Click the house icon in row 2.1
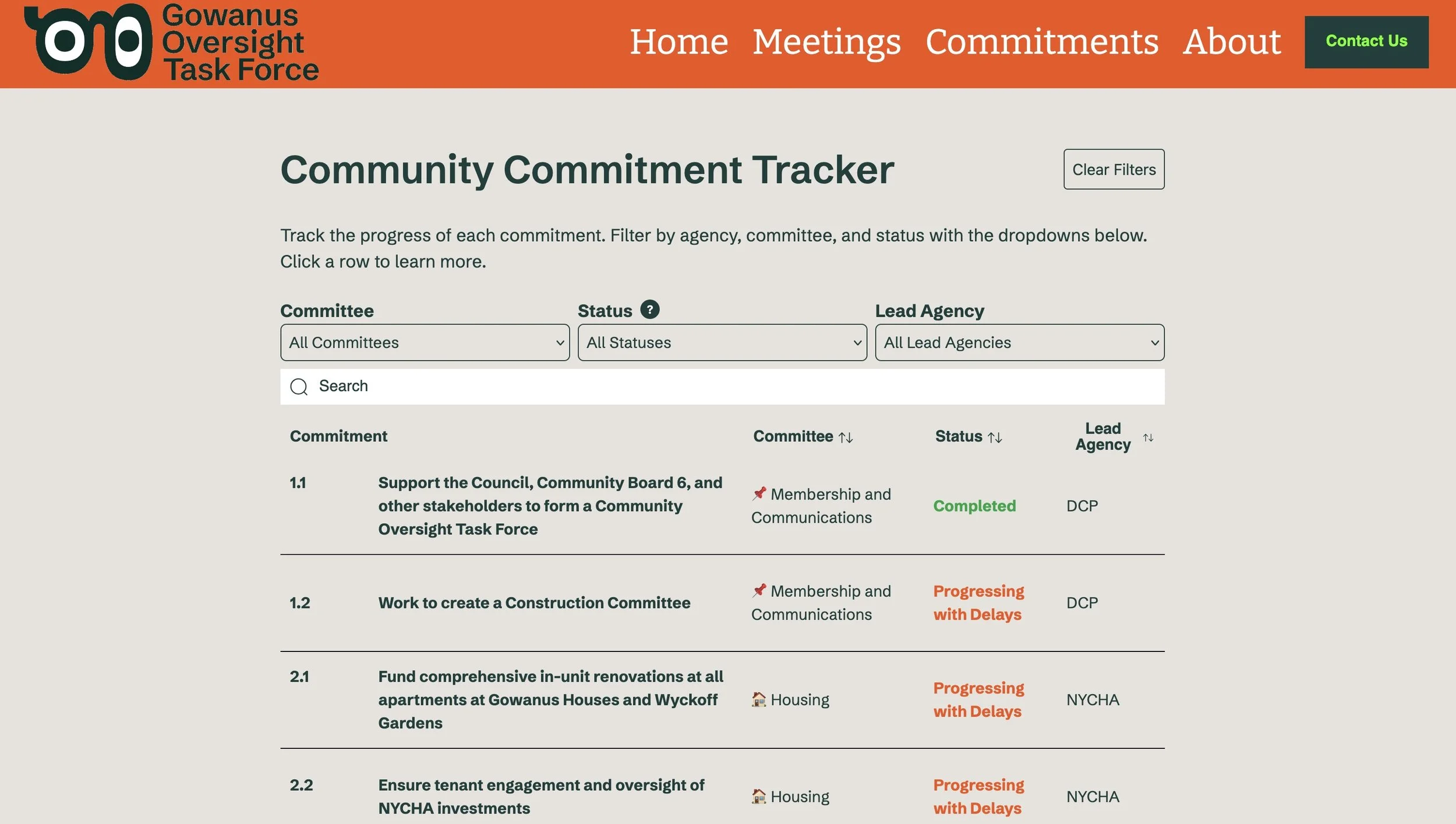Screen dimensions: 1456x824 [759, 699]
